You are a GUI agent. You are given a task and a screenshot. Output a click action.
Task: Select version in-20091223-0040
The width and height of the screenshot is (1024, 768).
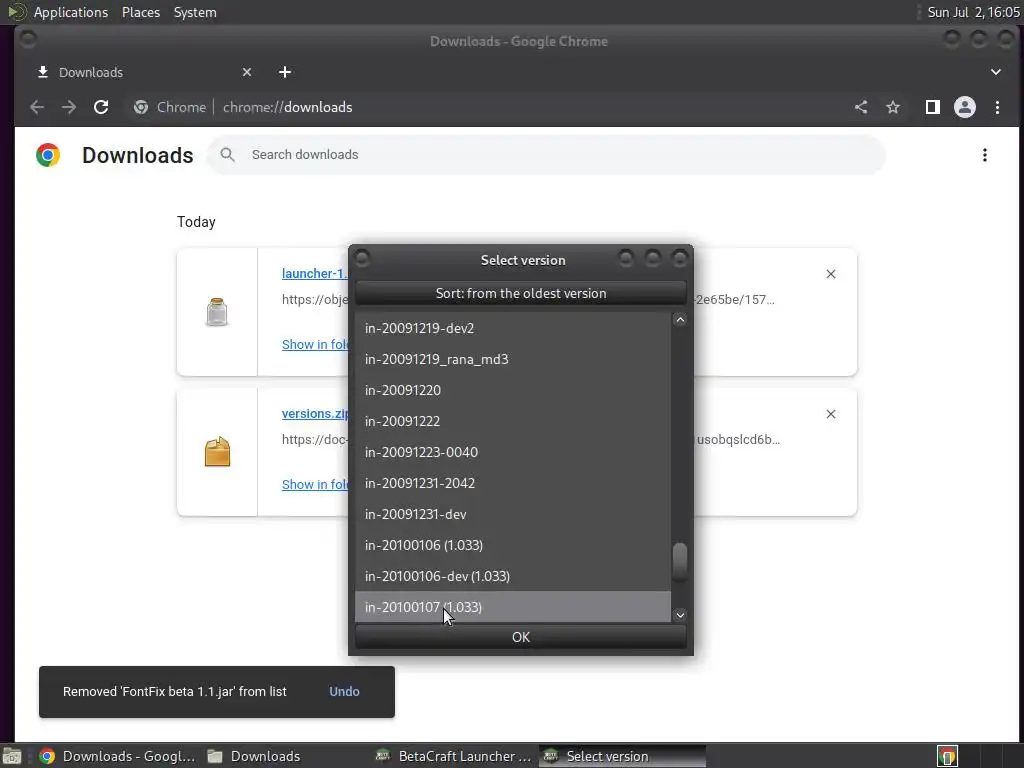click(513, 452)
